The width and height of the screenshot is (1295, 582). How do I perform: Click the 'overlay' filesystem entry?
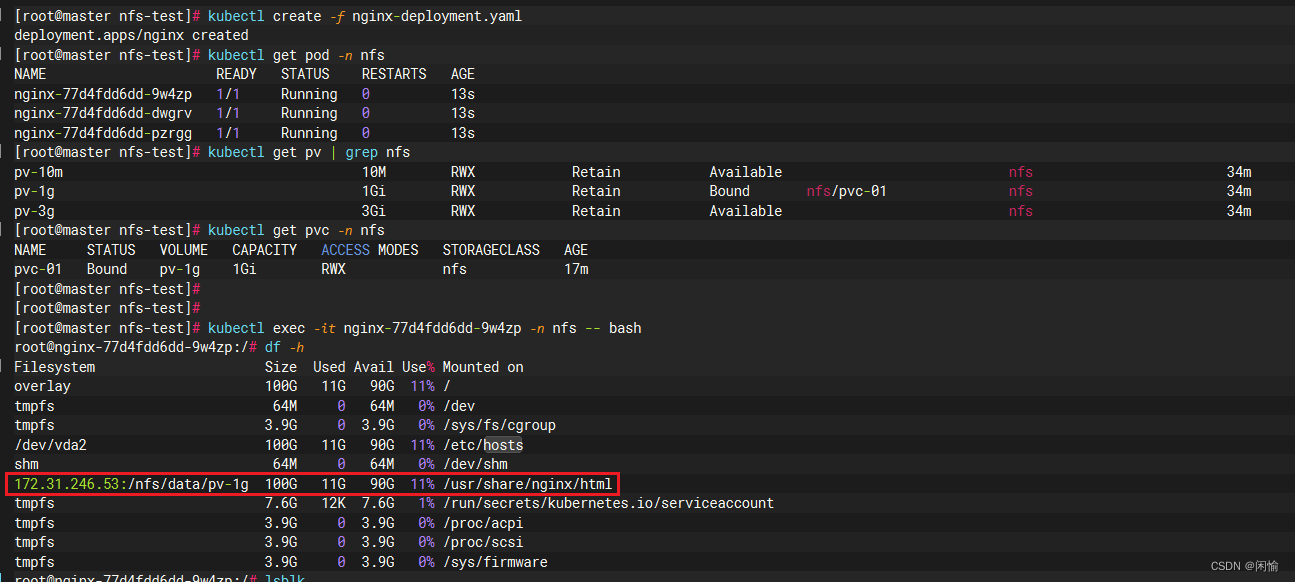[x=42, y=386]
